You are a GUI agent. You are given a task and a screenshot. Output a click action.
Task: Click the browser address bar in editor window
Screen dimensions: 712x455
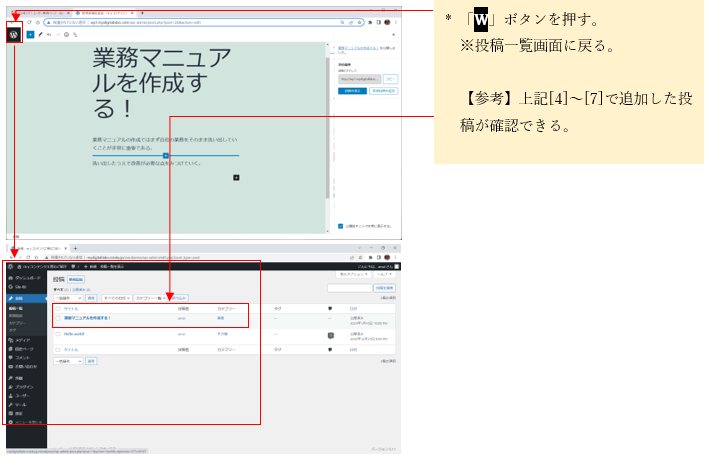point(200,21)
